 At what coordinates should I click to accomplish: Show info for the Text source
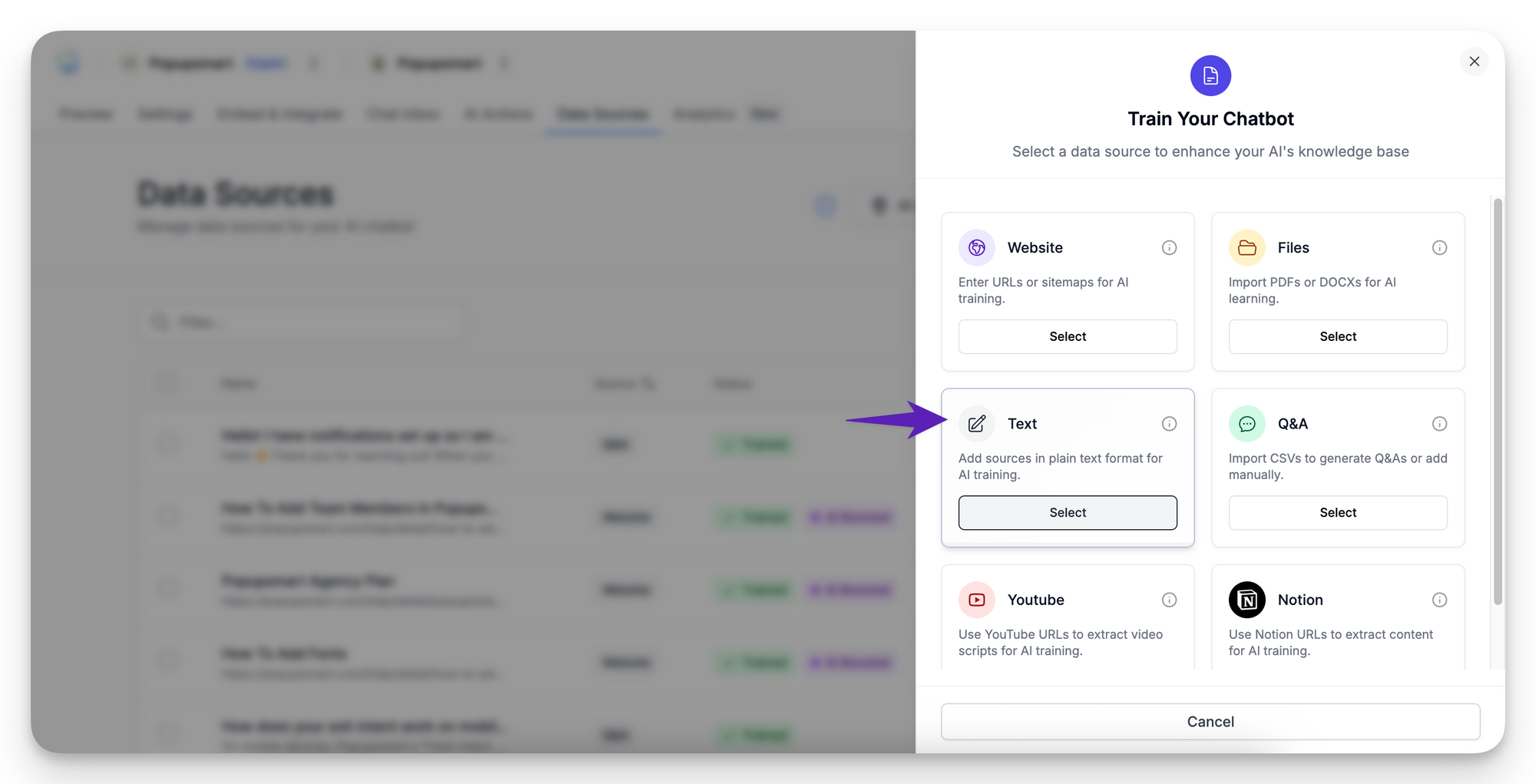point(1169,424)
